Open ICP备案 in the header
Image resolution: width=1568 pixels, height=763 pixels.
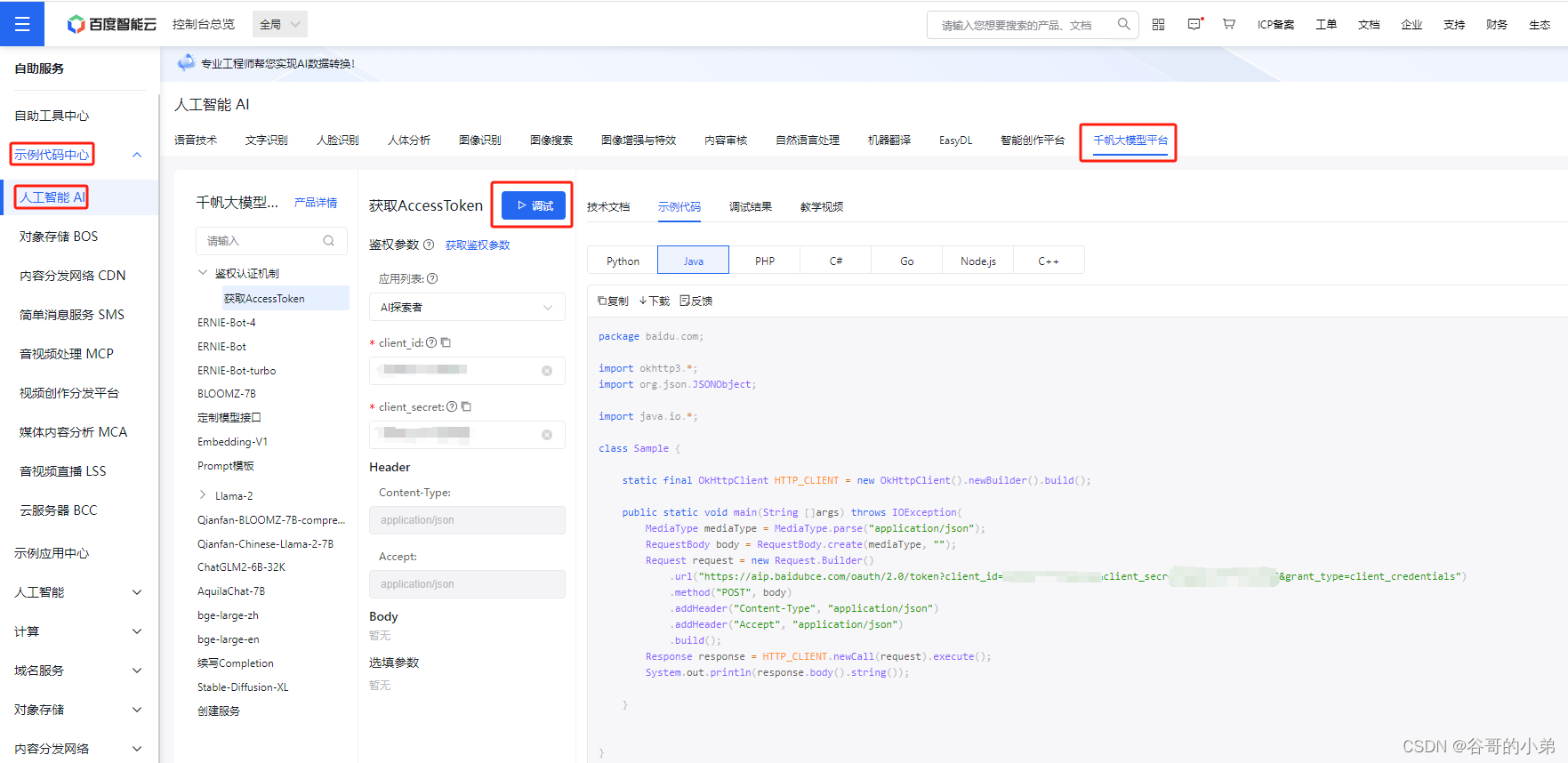pyautogui.click(x=1275, y=25)
